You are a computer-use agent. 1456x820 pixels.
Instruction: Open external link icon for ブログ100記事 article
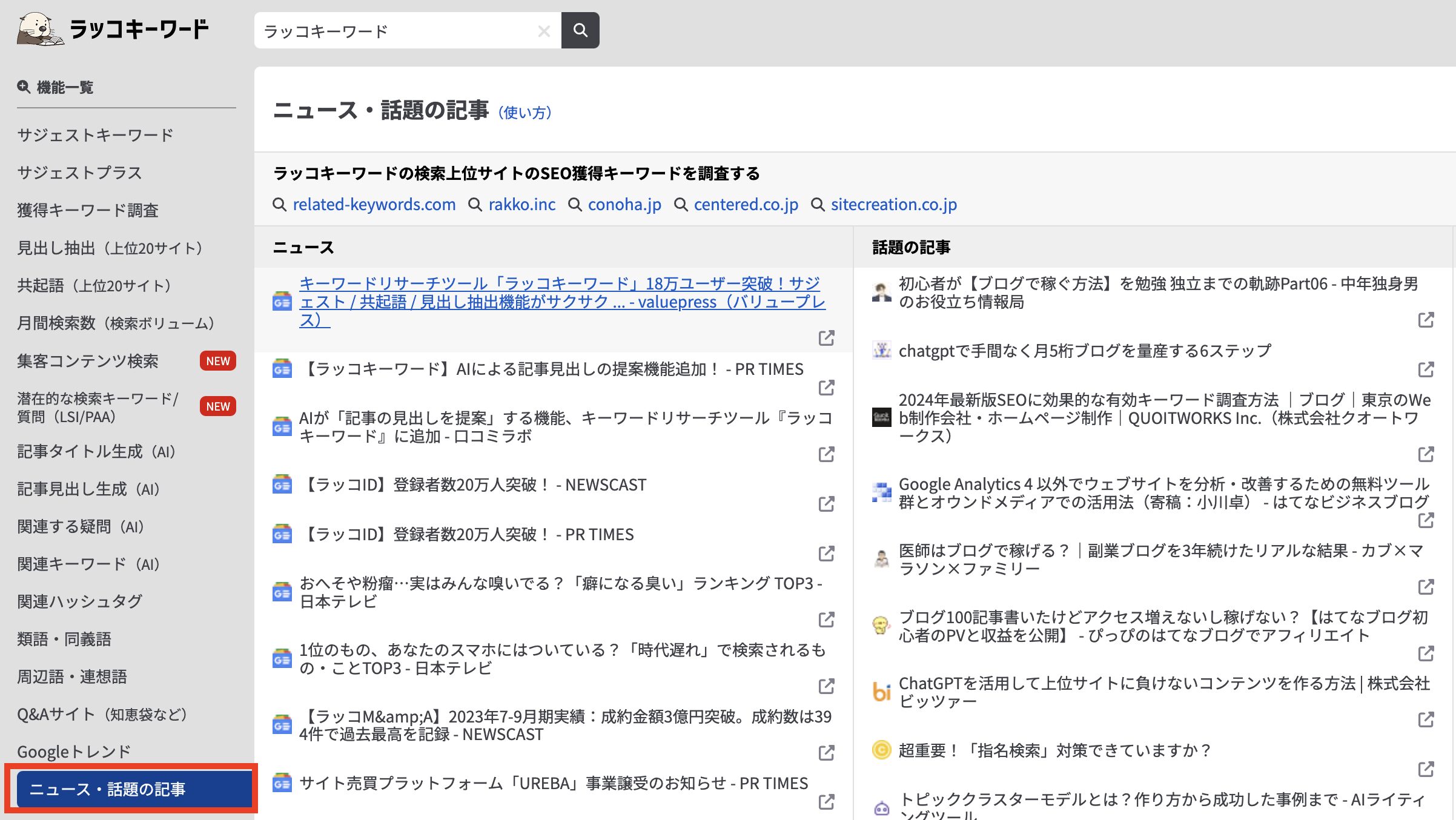1426,653
